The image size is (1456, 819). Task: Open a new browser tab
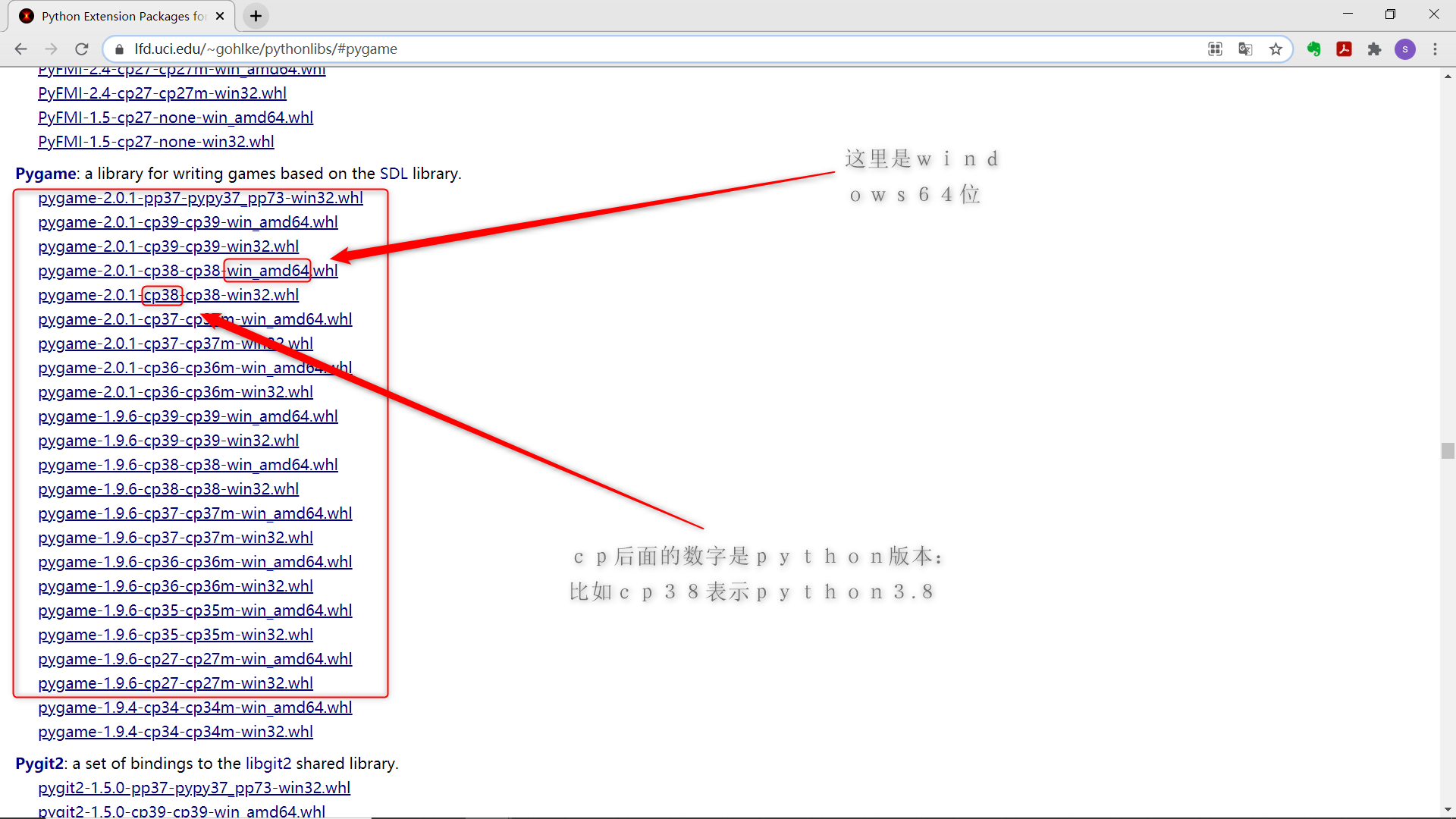point(256,16)
